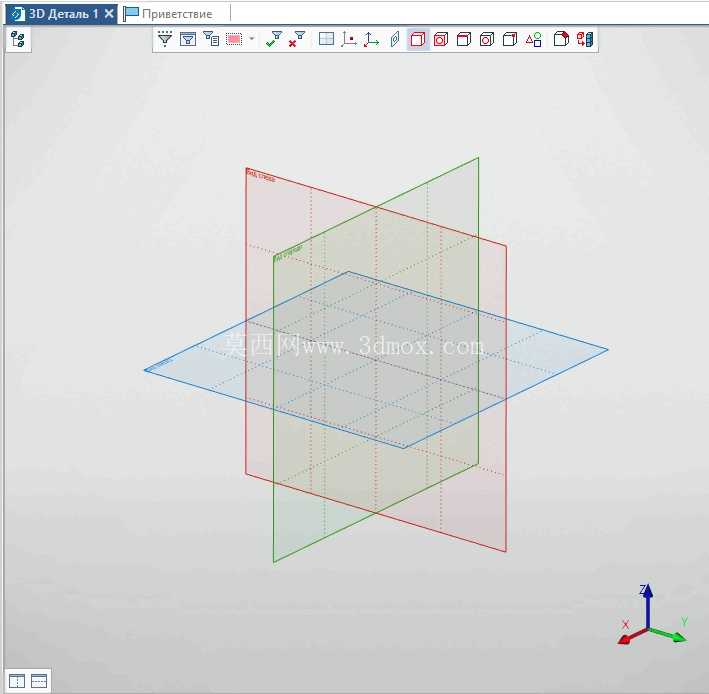The height and width of the screenshot is (694, 709).
Task: Click blue Z axis of orientation triad
Action: 648,605
